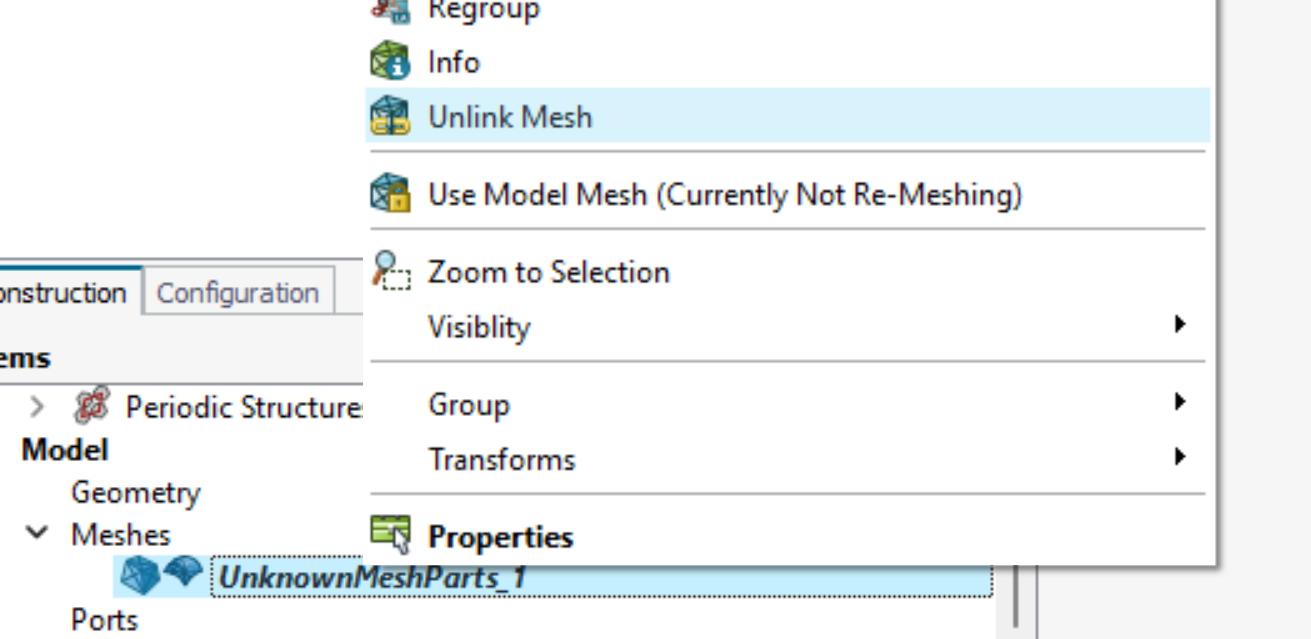Click the Regroup icon

tap(390, 9)
